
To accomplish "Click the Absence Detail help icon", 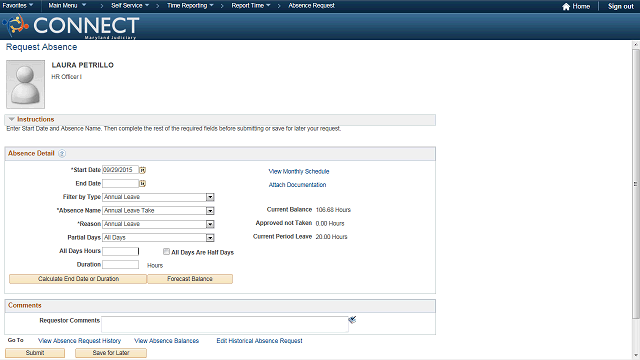I will (x=62, y=153).
